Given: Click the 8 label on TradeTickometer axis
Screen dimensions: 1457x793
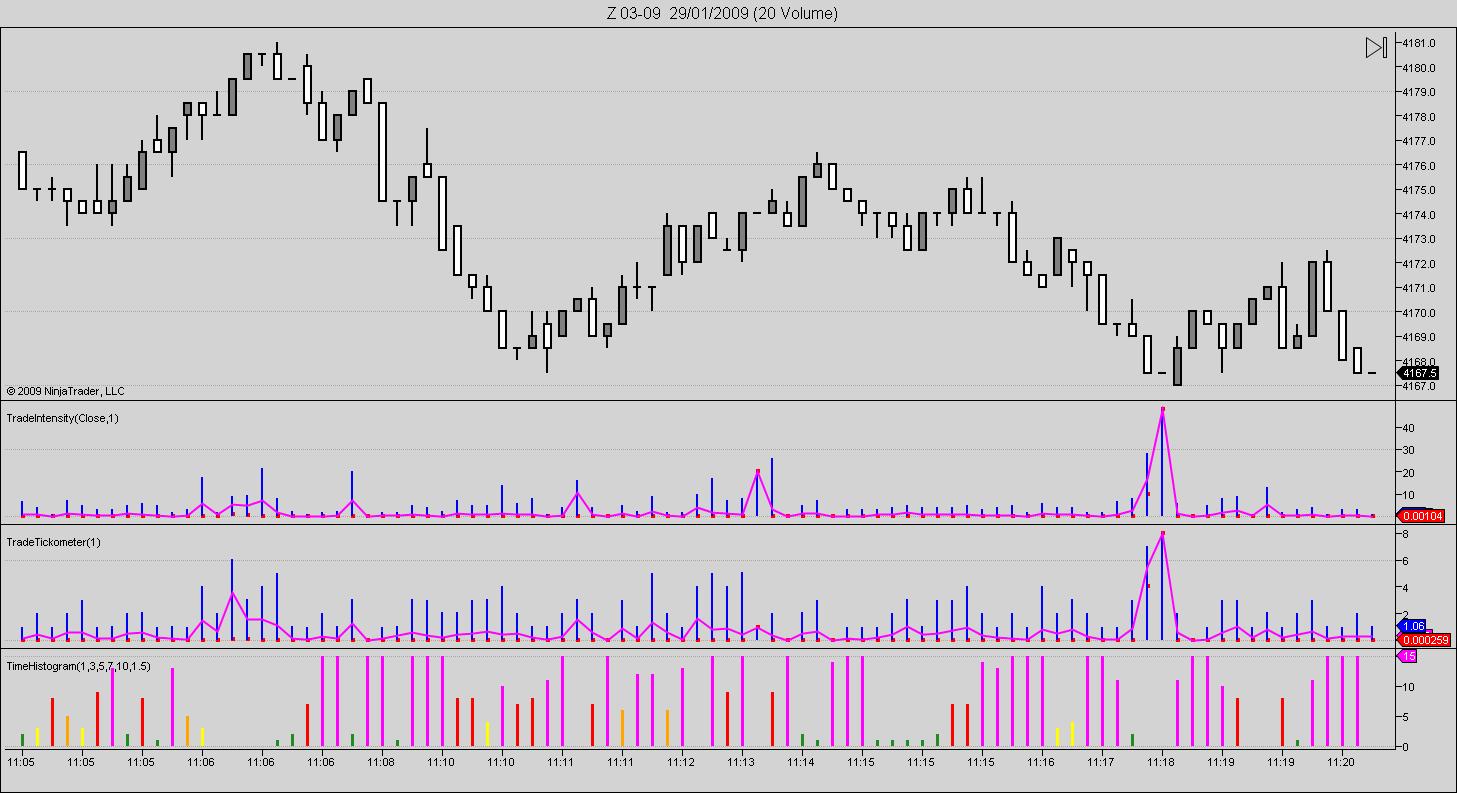Looking at the screenshot, I should point(1405,535).
